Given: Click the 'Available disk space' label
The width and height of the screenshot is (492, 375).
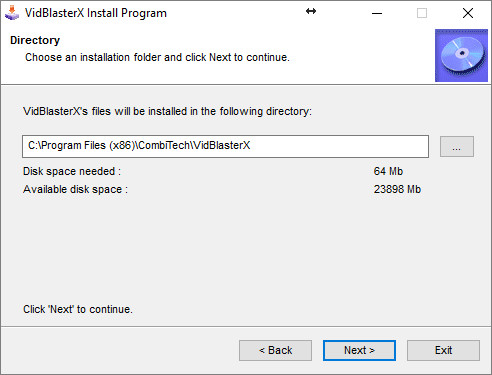Looking at the screenshot, I should 75,189.
